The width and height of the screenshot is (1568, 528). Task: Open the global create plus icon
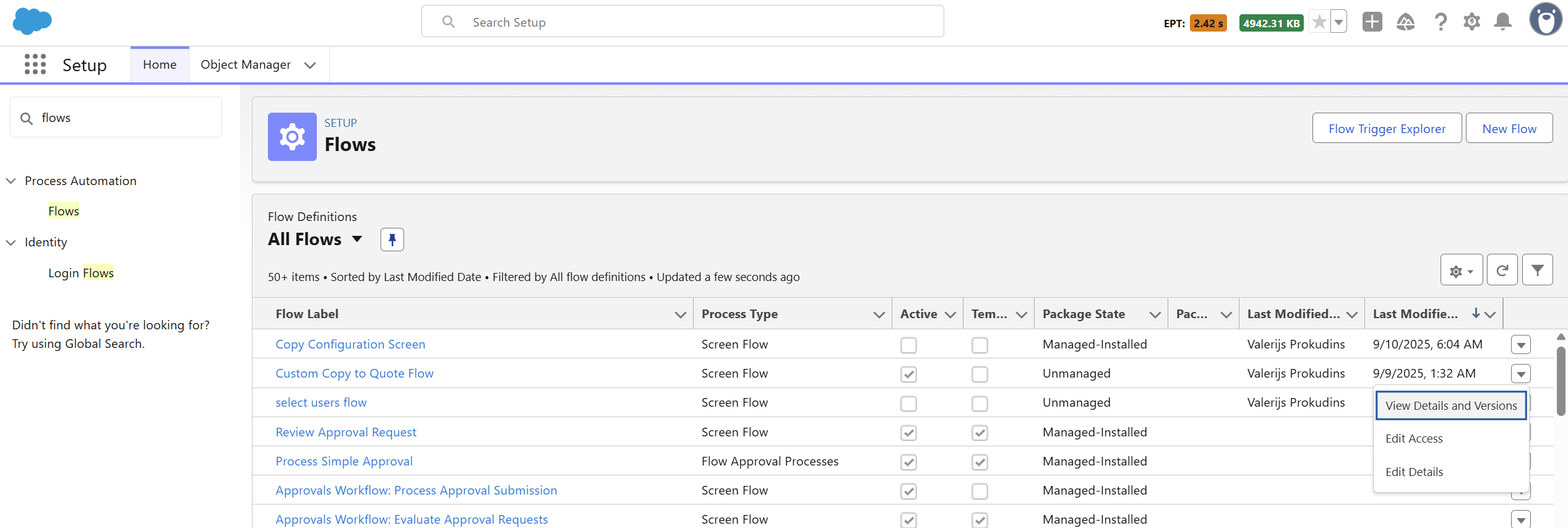[1372, 22]
